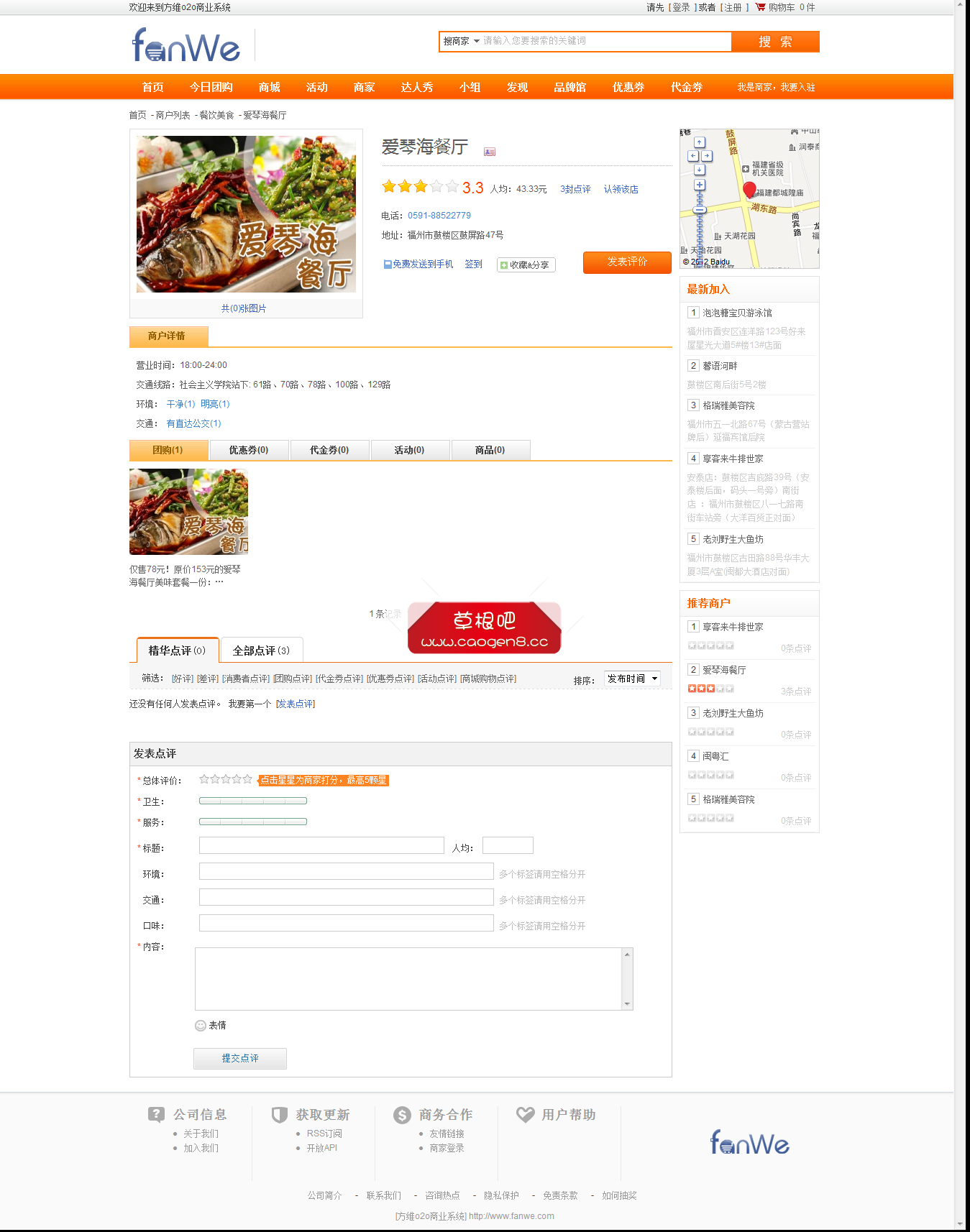Switch to the 商品(0) tab
This screenshot has height=1232, width=970.
[x=490, y=450]
